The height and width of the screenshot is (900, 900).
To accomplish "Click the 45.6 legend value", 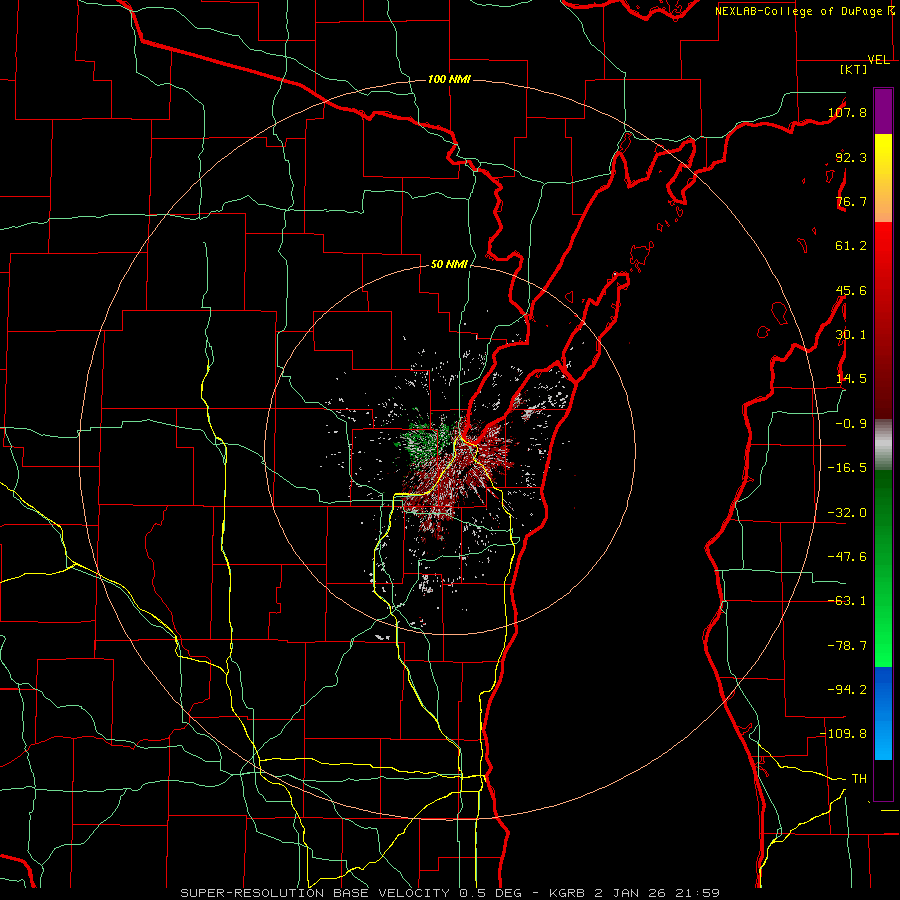I will click(851, 290).
